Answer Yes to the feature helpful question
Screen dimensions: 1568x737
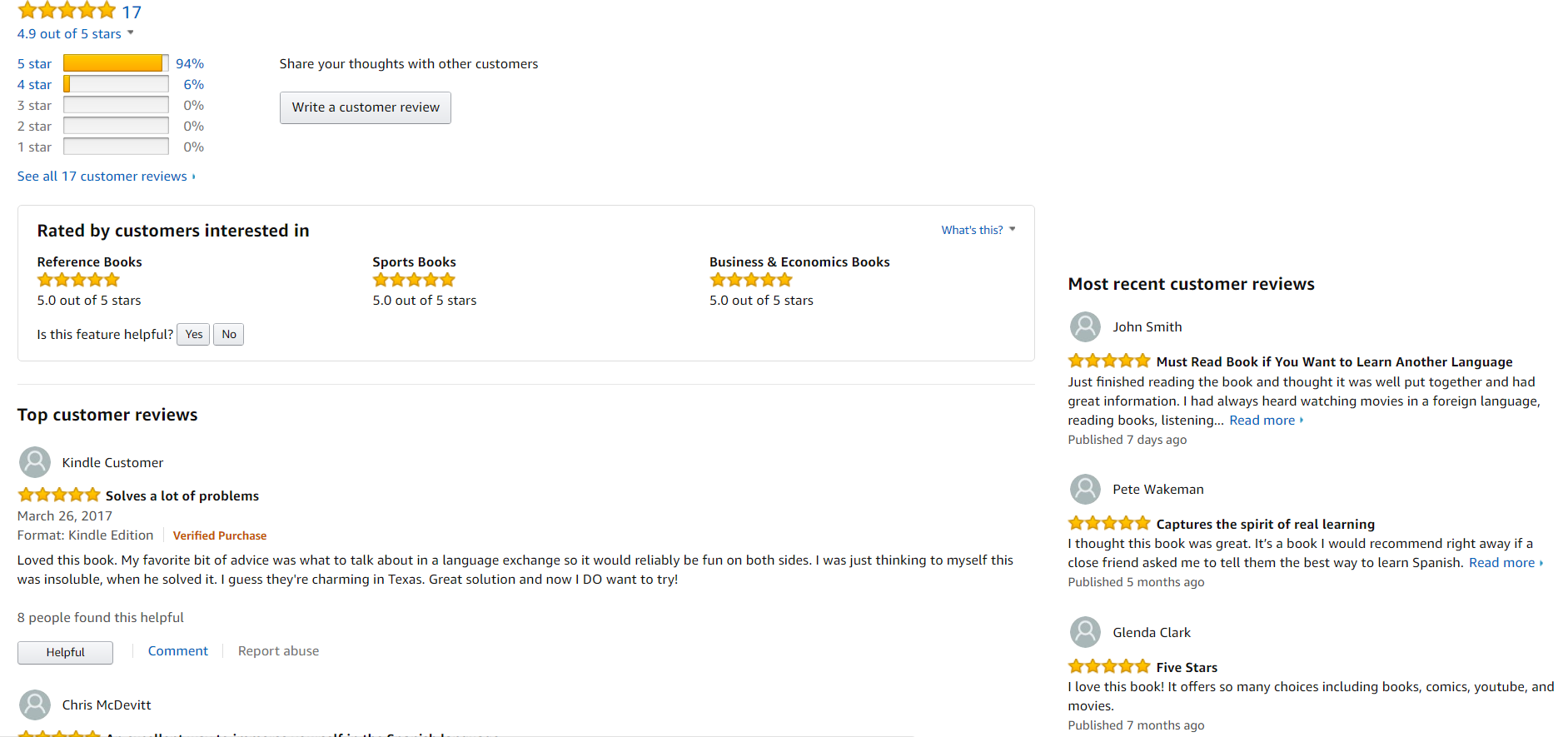(193, 335)
